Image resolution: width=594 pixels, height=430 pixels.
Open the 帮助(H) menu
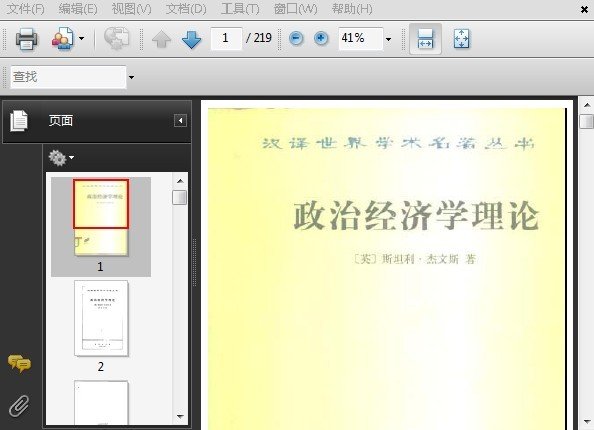tap(352, 9)
